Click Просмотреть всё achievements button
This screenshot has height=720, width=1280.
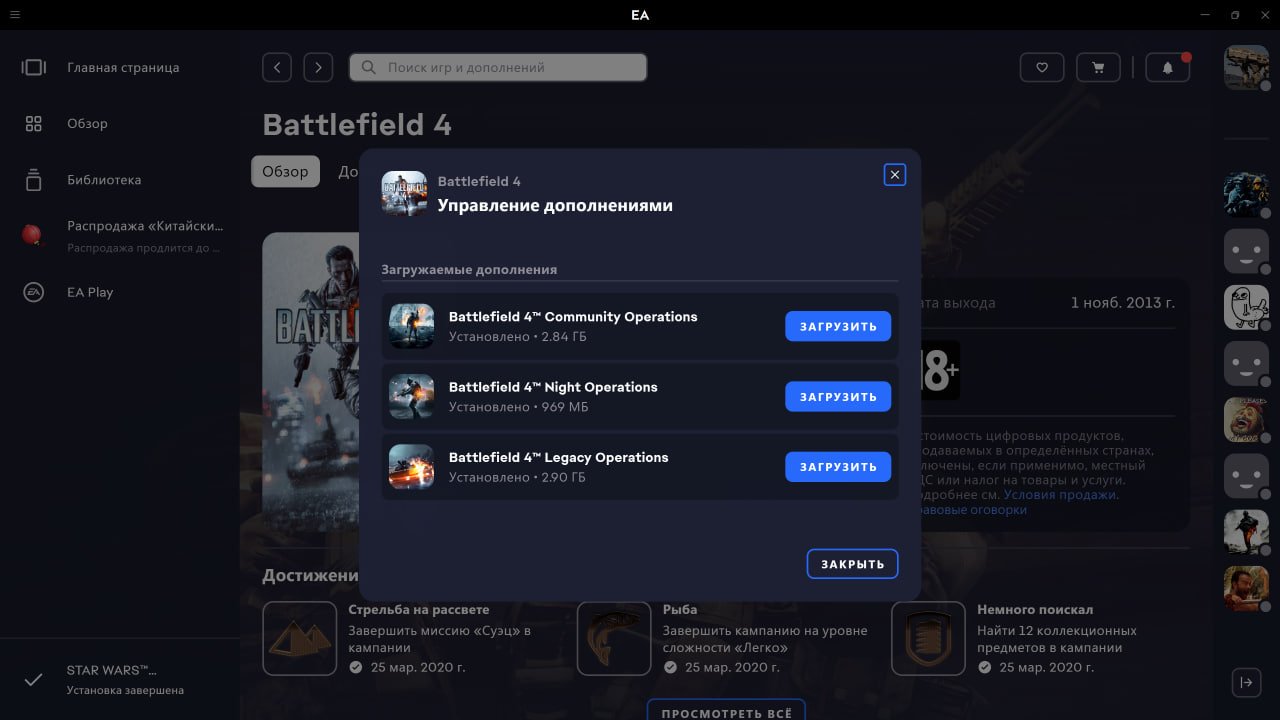tap(726, 711)
